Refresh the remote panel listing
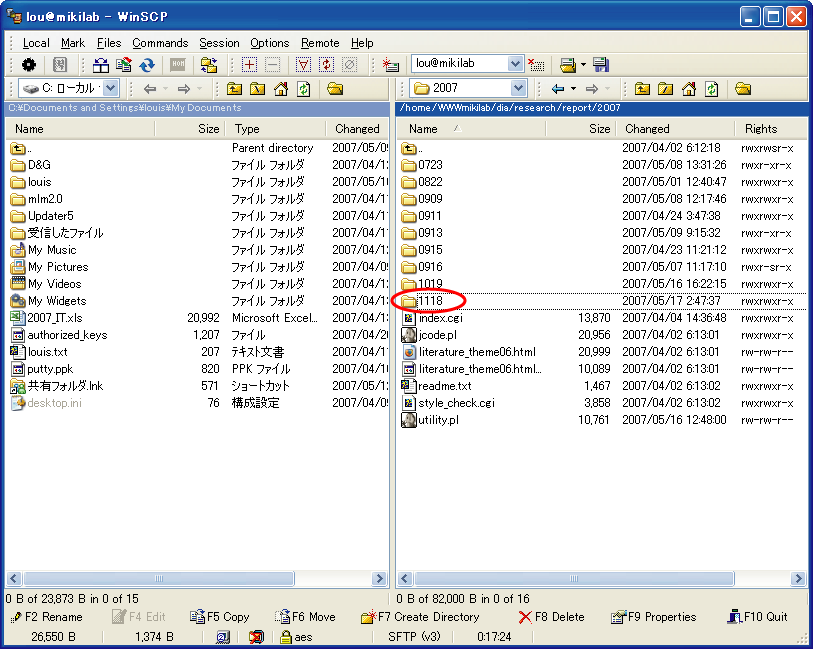Viewport: 813px width, 649px height. point(712,89)
